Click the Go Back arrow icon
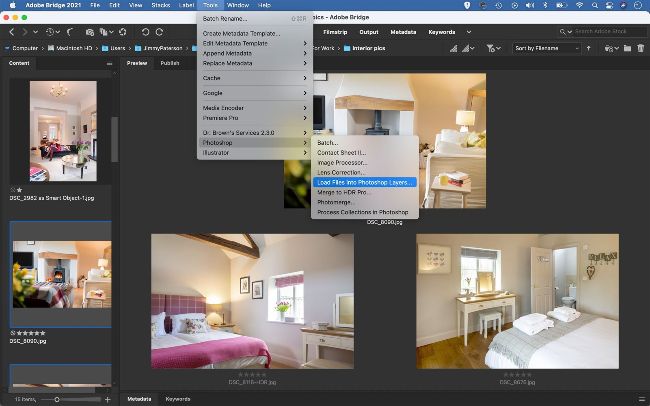Viewport: 650px width, 406px height. click(x=11, y=32)
